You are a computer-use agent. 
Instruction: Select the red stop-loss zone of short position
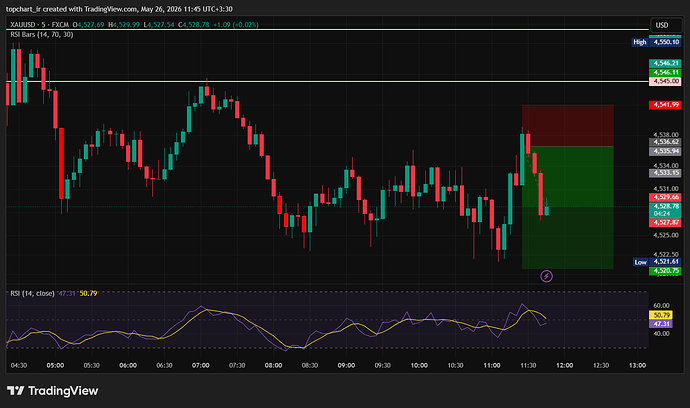pos(568,125)
